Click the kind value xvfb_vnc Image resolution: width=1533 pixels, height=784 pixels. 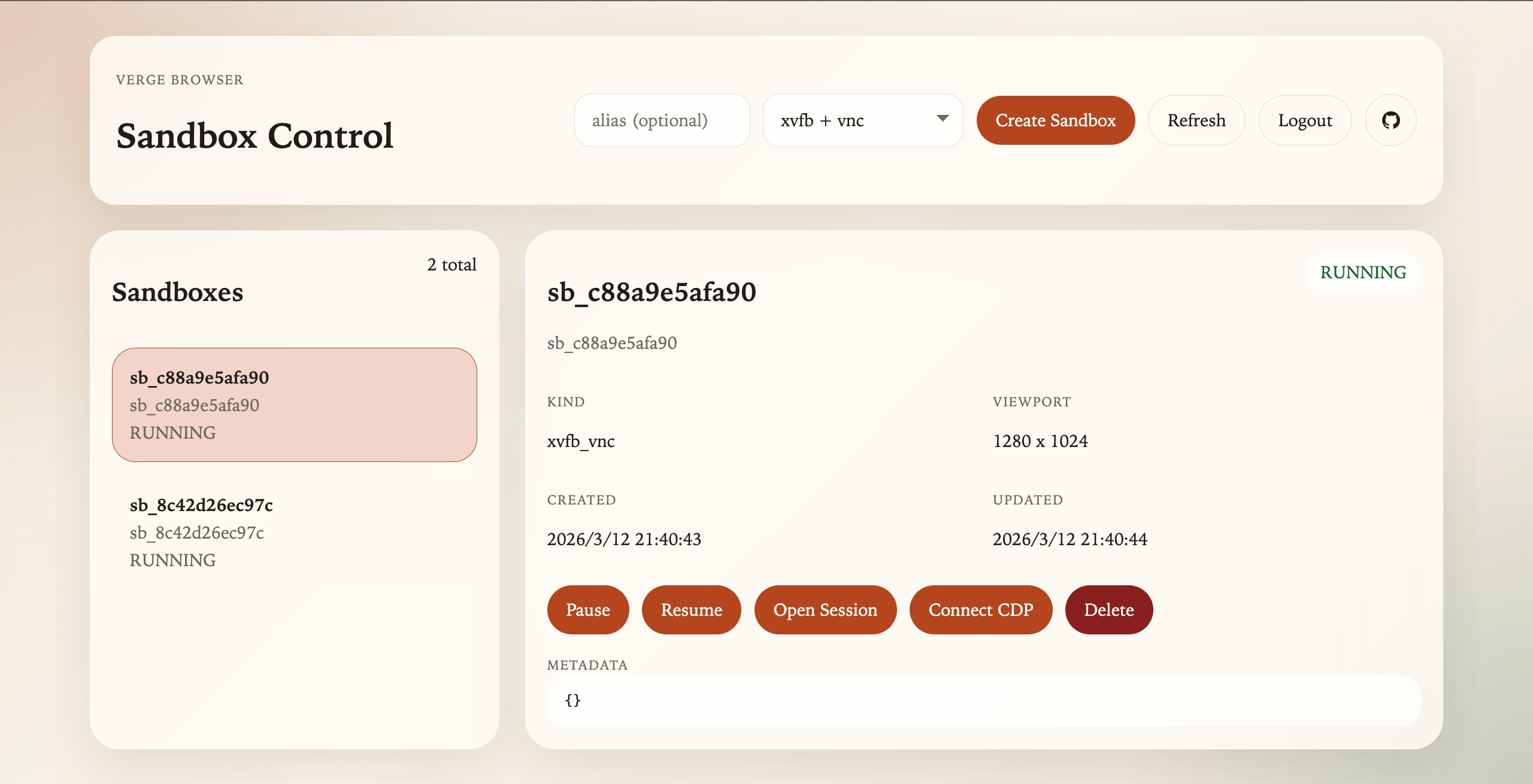point(581,442)
